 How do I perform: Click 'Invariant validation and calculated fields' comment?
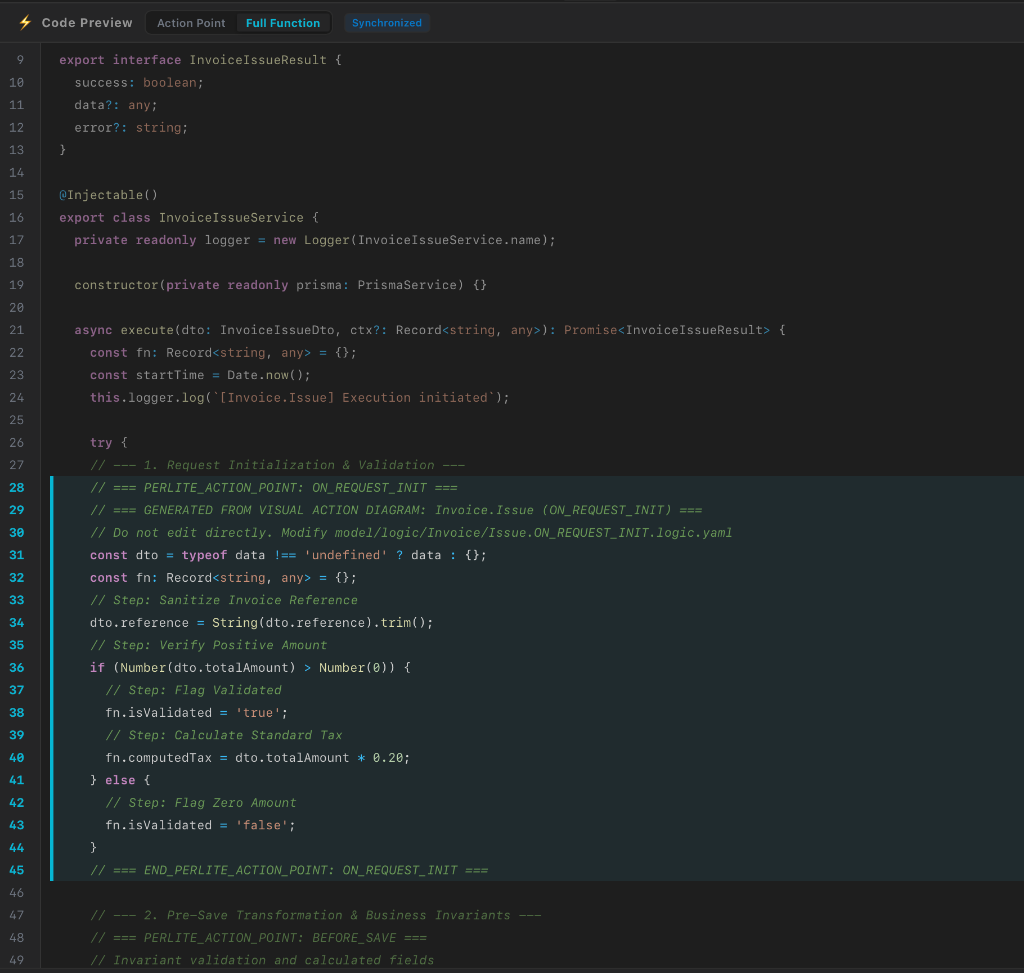tap(262, 960)
